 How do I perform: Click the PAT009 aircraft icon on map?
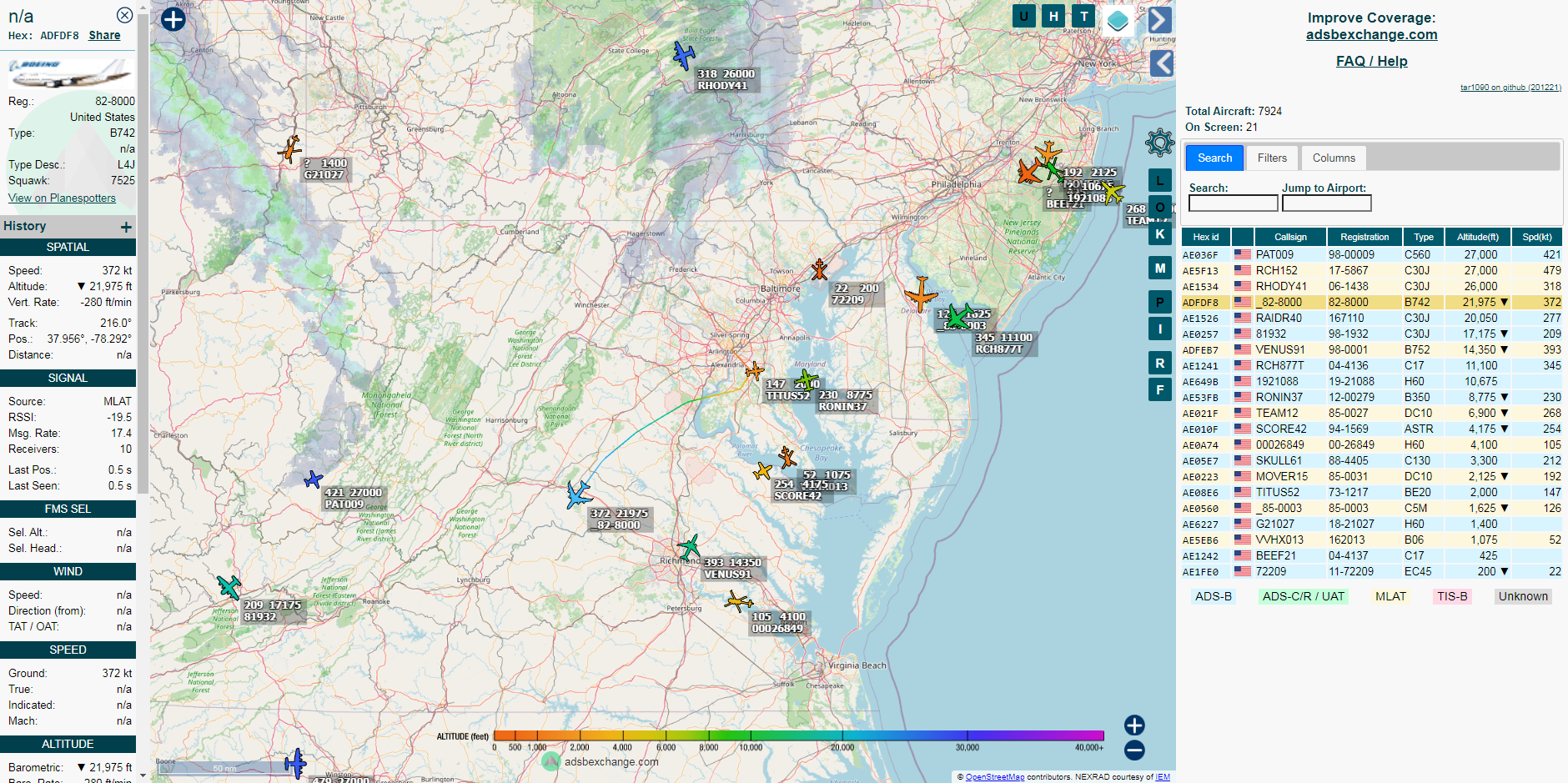313,479
